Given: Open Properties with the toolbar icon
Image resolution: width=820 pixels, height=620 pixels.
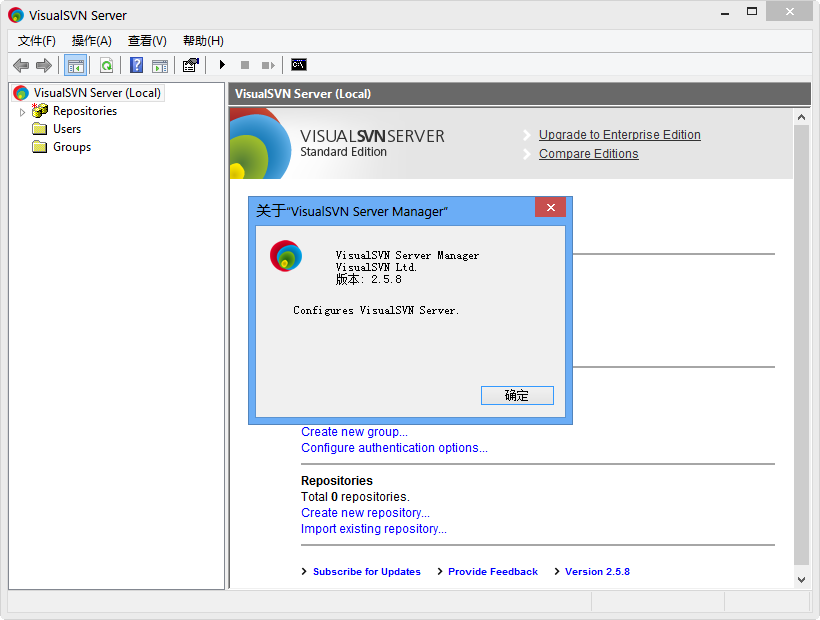Looking at the screenshot, I should [191, 65].
